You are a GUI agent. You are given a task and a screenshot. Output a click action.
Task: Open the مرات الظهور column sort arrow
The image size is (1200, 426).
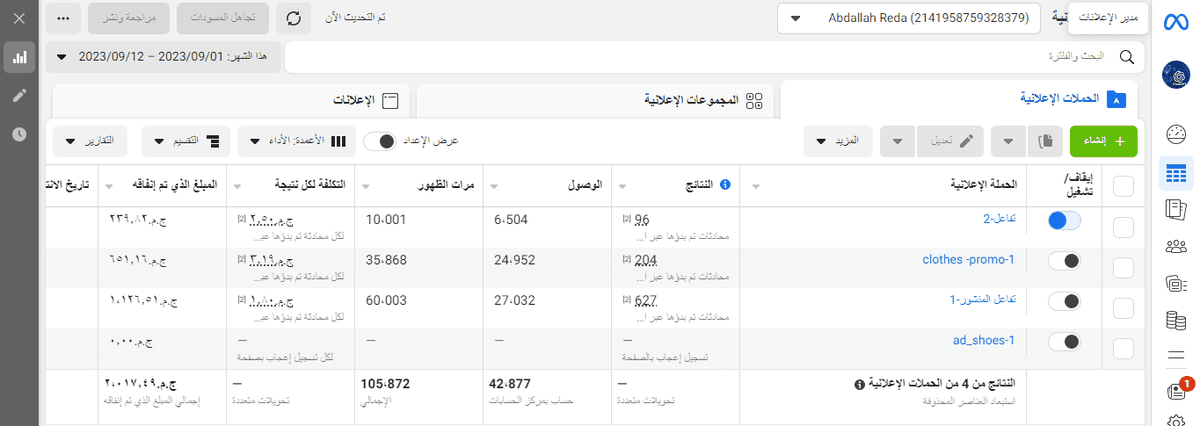pyautogui.click(x=364, y=187)
